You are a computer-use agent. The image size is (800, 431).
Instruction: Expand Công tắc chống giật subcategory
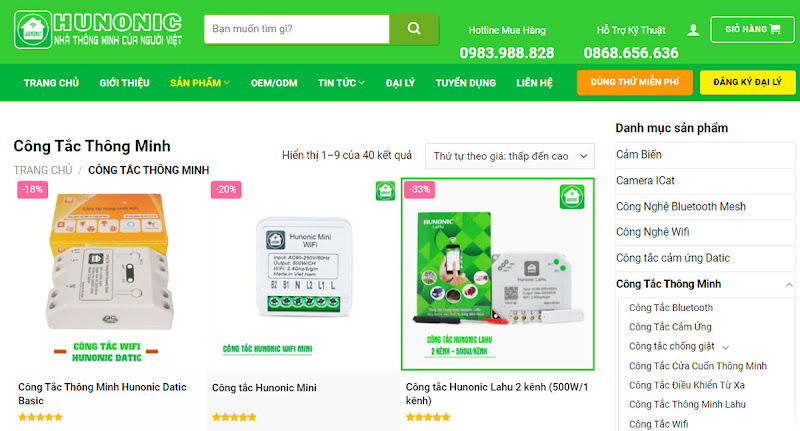726,347
